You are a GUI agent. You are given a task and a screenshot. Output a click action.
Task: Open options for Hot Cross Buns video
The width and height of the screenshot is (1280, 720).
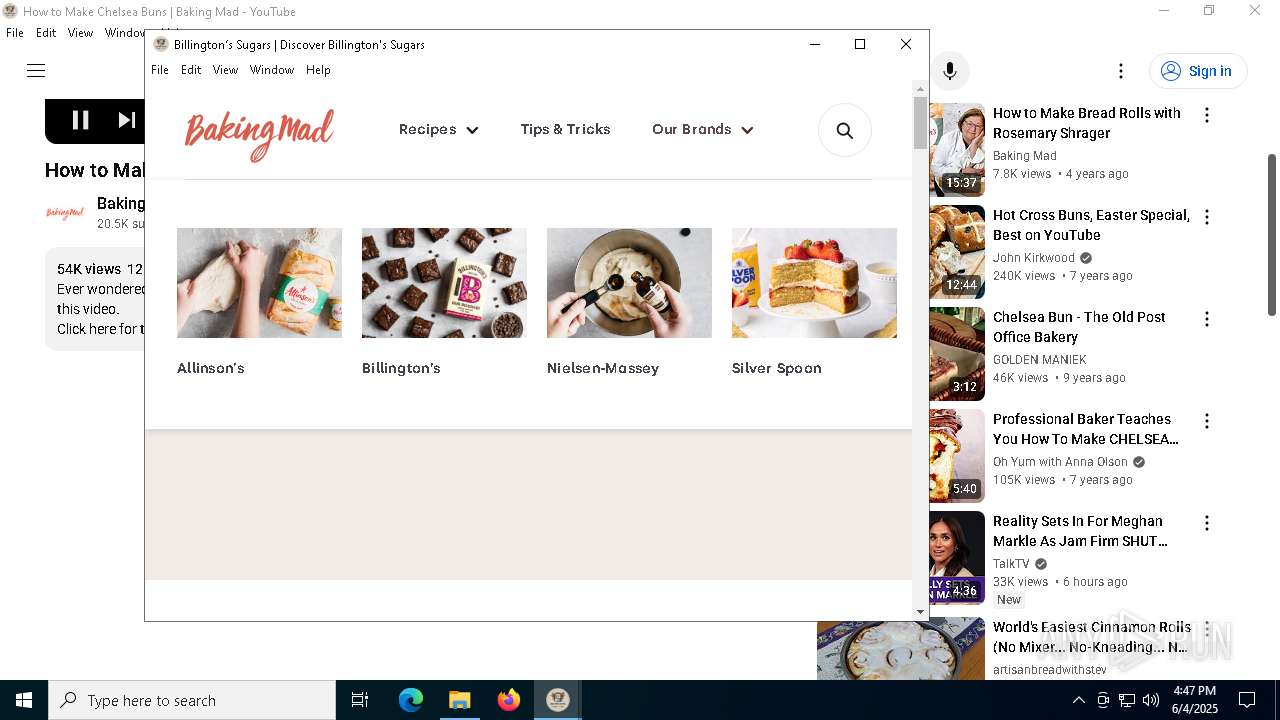pyautogui.click(x=1207, y=217)
